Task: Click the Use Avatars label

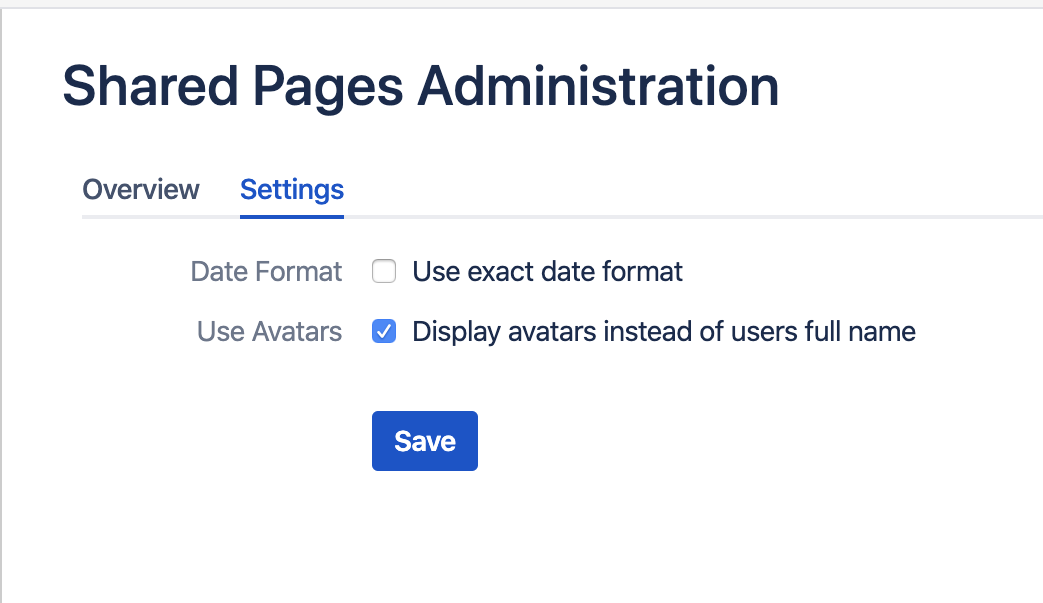Action: click(269, 331)
